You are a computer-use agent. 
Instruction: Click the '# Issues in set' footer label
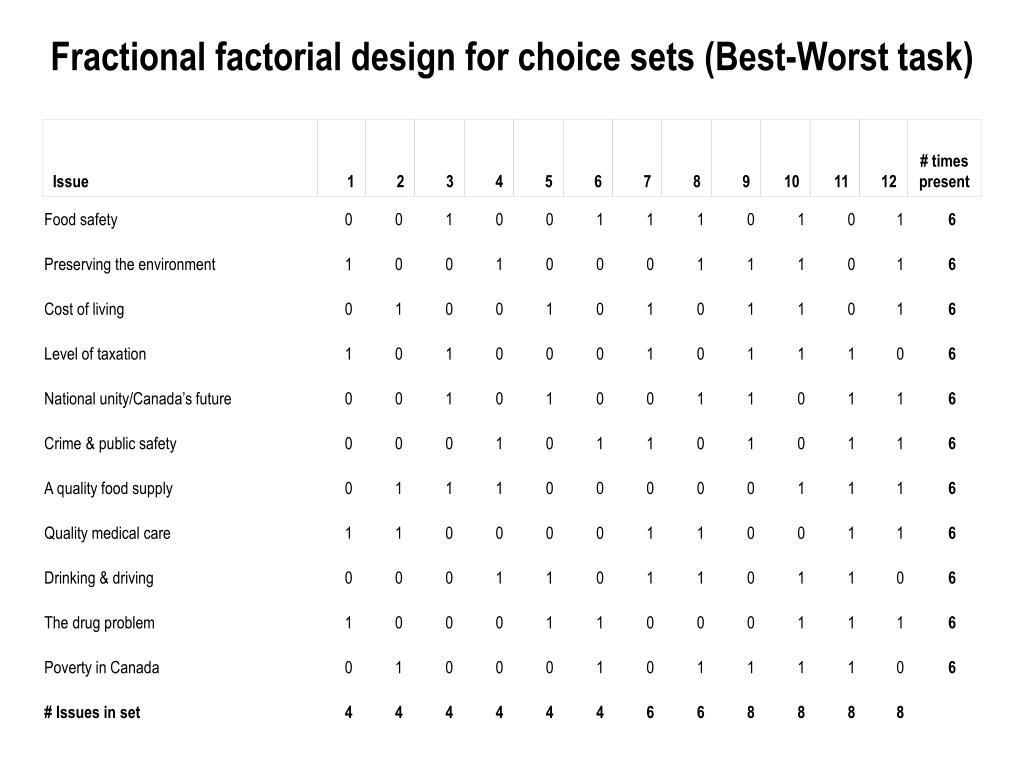tap(91, 712)
